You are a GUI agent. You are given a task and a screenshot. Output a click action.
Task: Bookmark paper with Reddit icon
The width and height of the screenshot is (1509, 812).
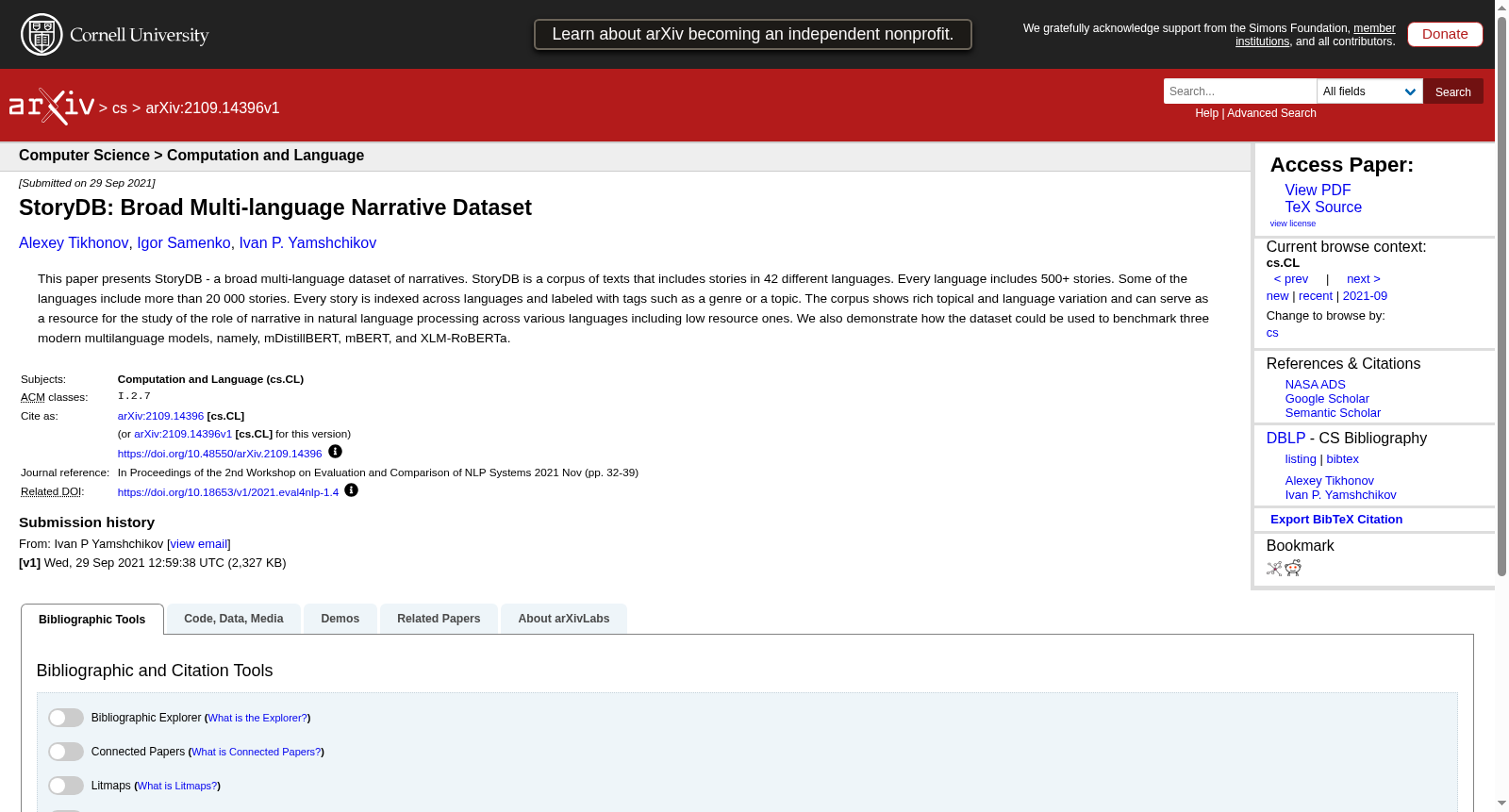pos(1293,568)
